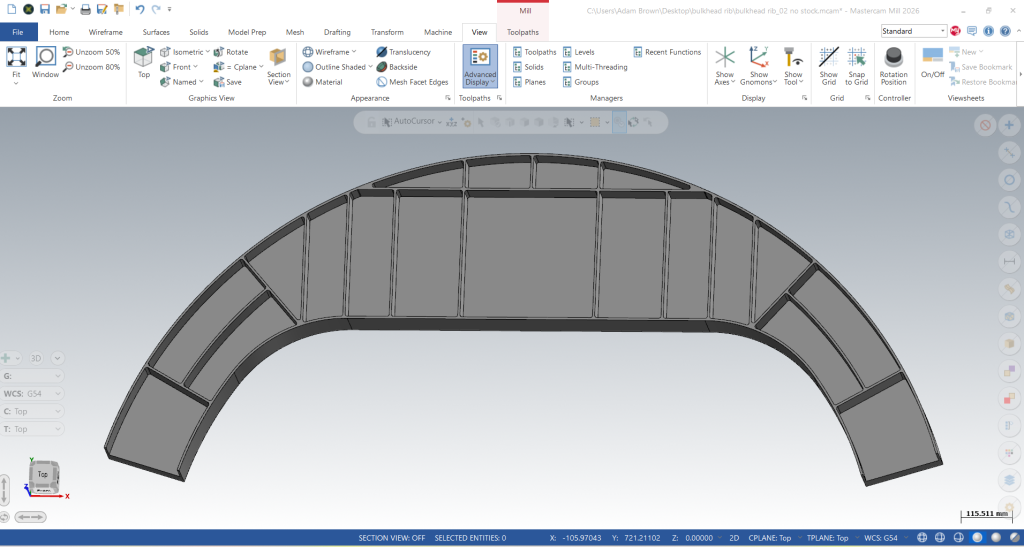Click the Z: 0.00000 status bar field
Image resolution: width=1024 pixels, height=547 pixels.
[693, 538]
